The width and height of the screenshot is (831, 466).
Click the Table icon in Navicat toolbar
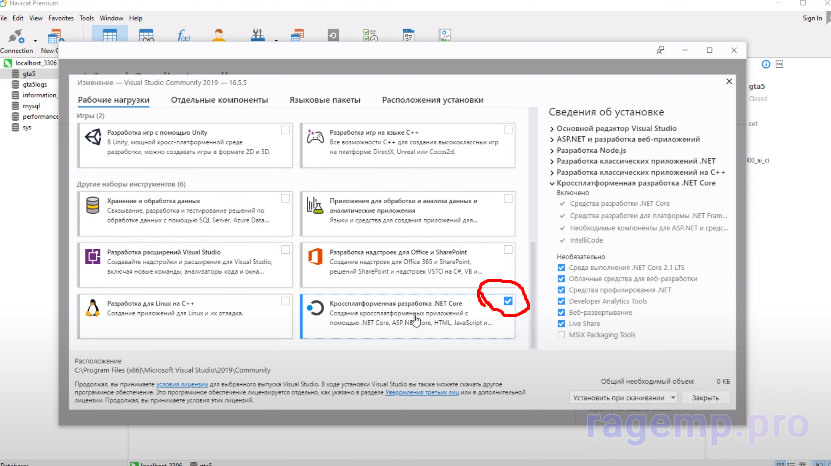pyautogui.click(x=110, y=36)
